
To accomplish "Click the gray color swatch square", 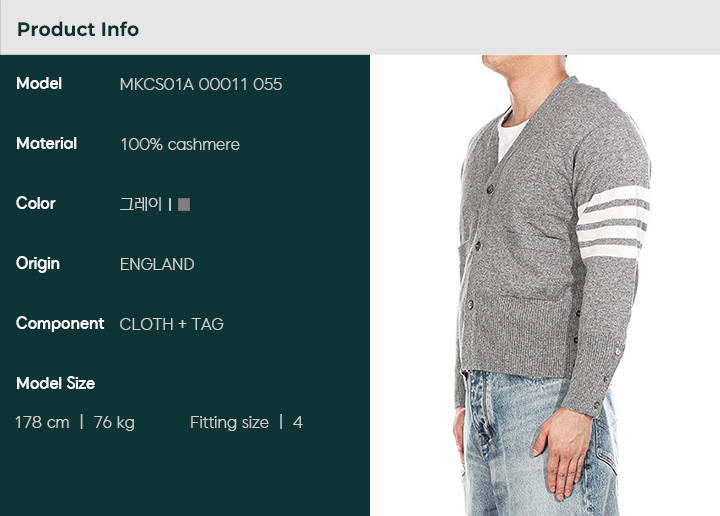I will (x=184, y=204).
